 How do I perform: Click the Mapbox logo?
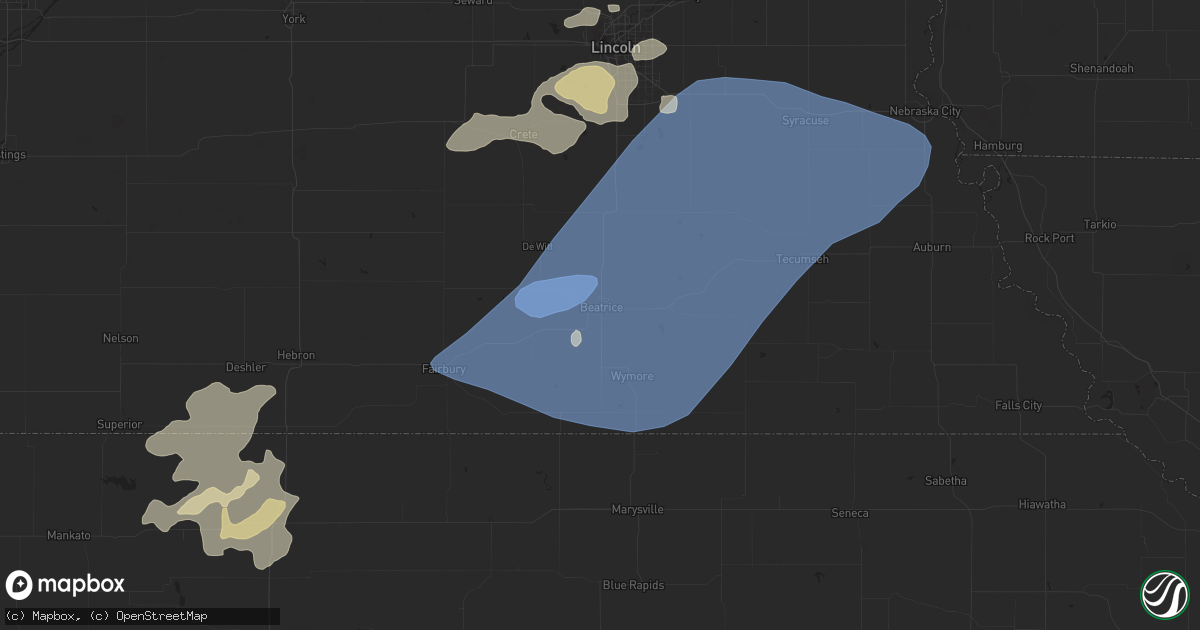pyautogui.click(x=66, y=585)
